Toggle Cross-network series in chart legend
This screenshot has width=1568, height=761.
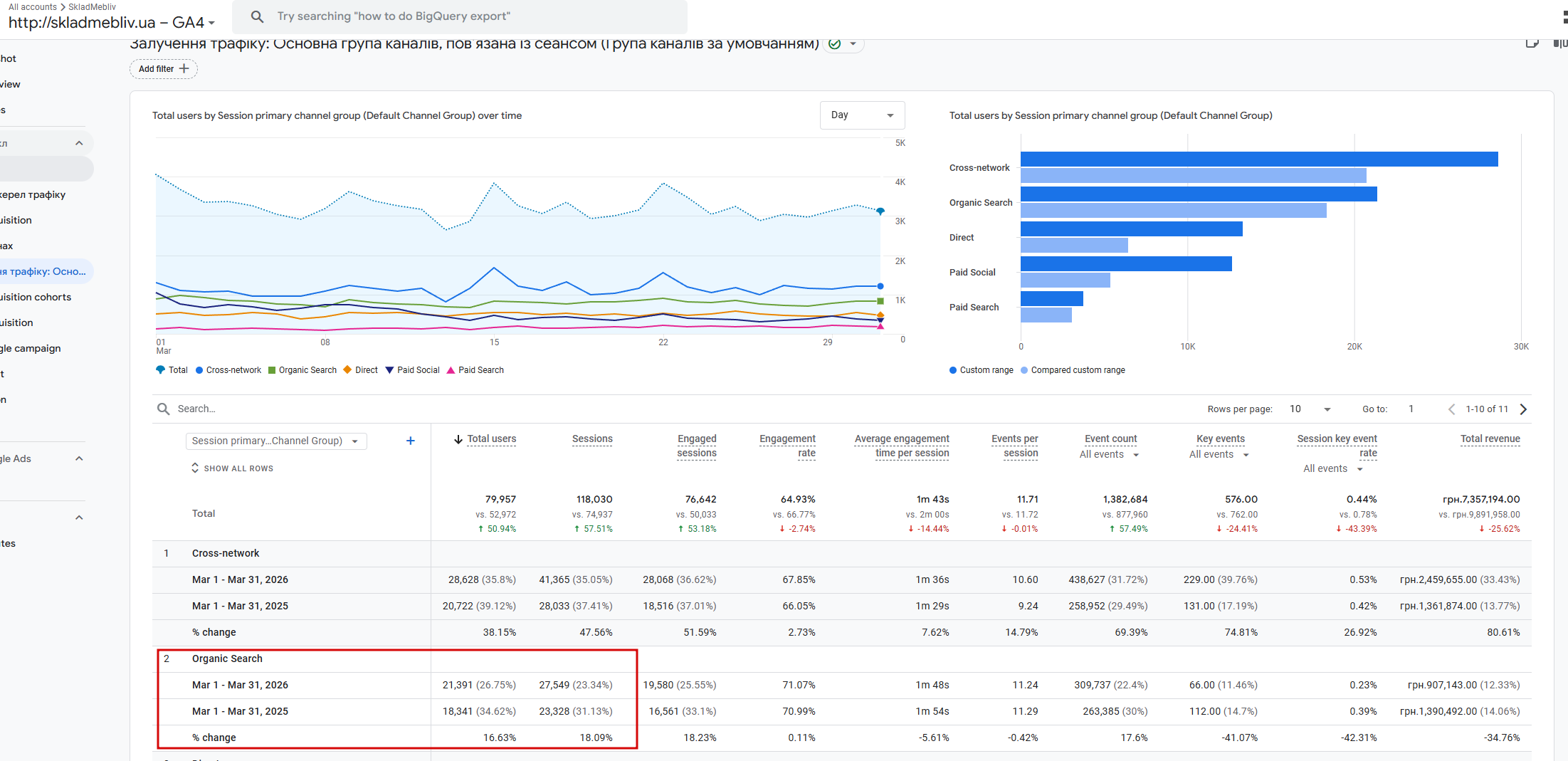tap(228, 370)
